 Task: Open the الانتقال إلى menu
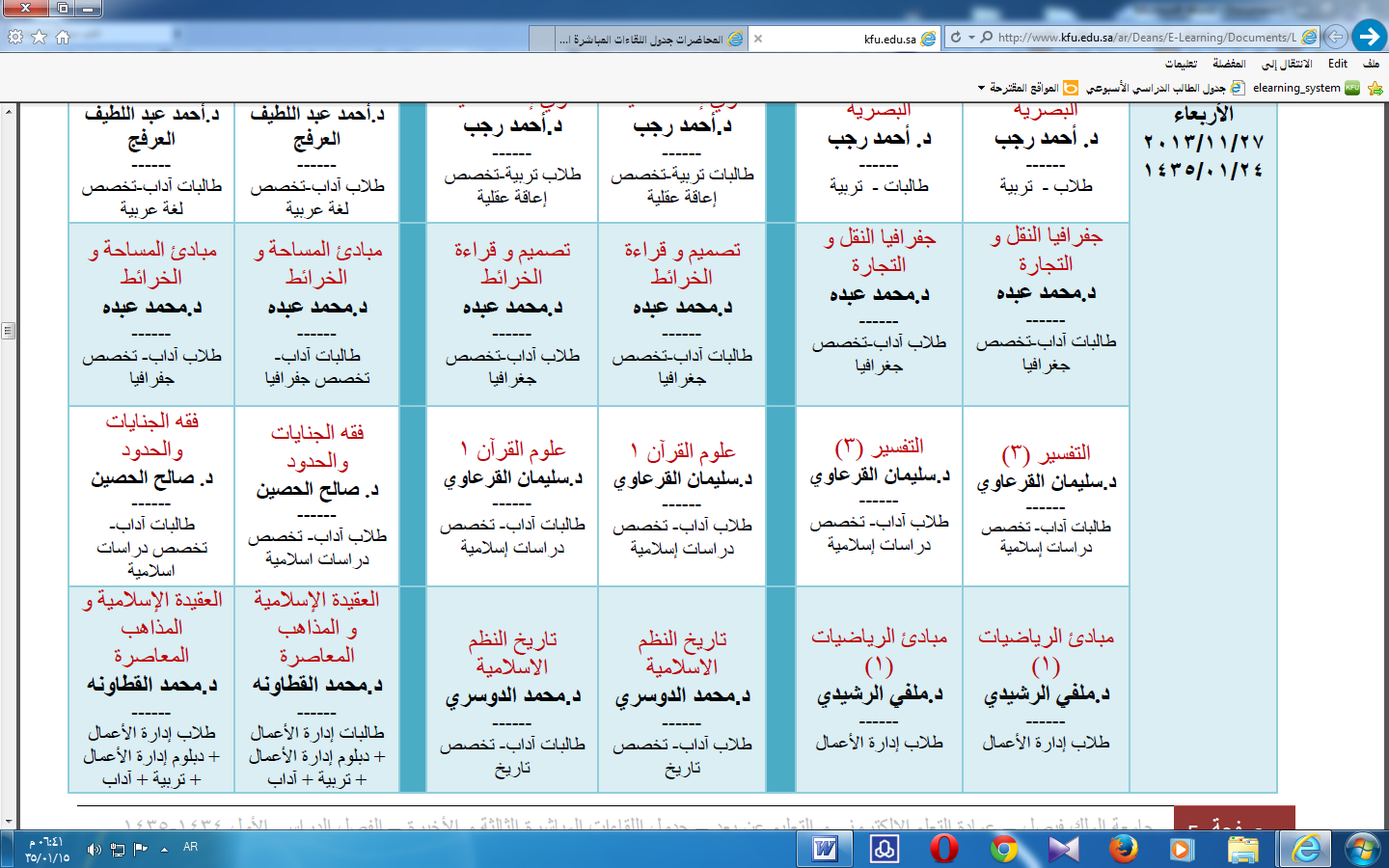[1287, 64]
